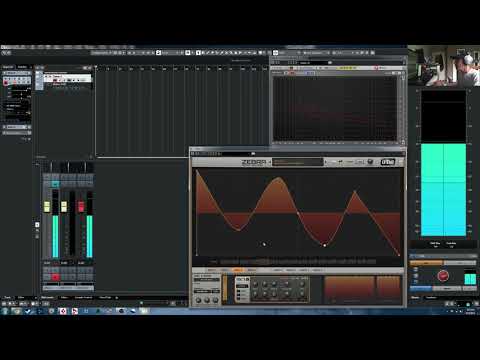Image resolution: width=480 pixels, height=360 pixels.
Task: Click the round red button in the right lower panel
Action: point(443,276)
